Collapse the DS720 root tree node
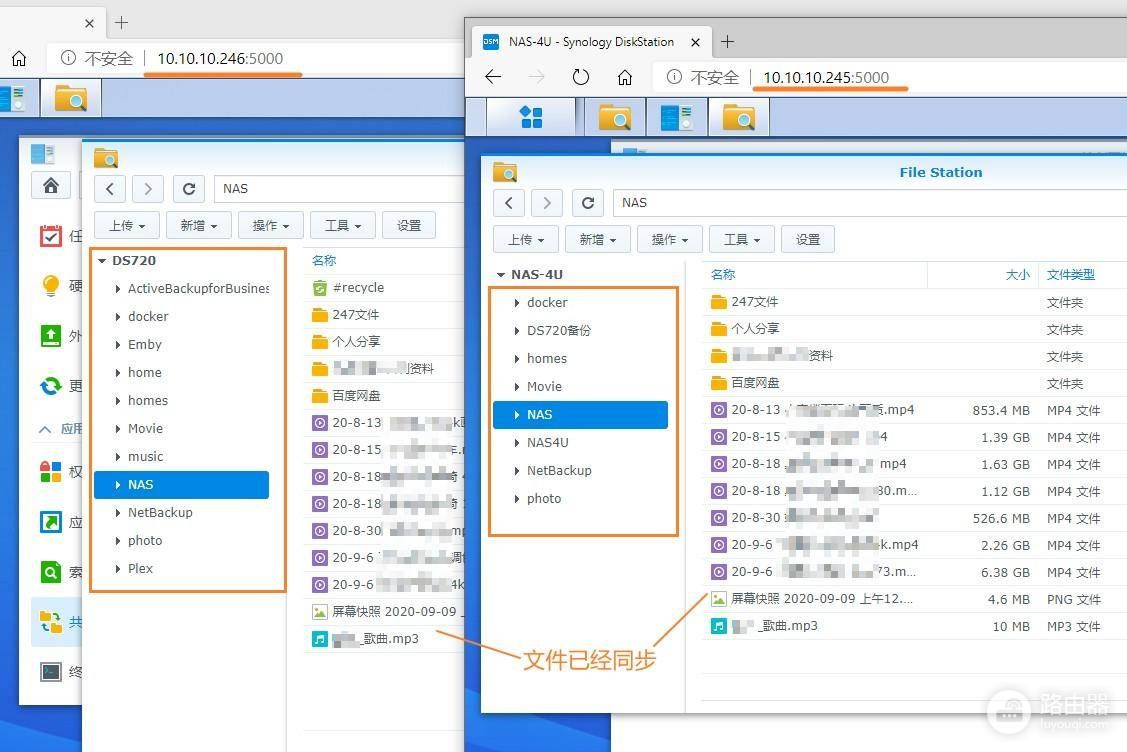Screen dimensions: 1127x752 (x=101, y=261)
